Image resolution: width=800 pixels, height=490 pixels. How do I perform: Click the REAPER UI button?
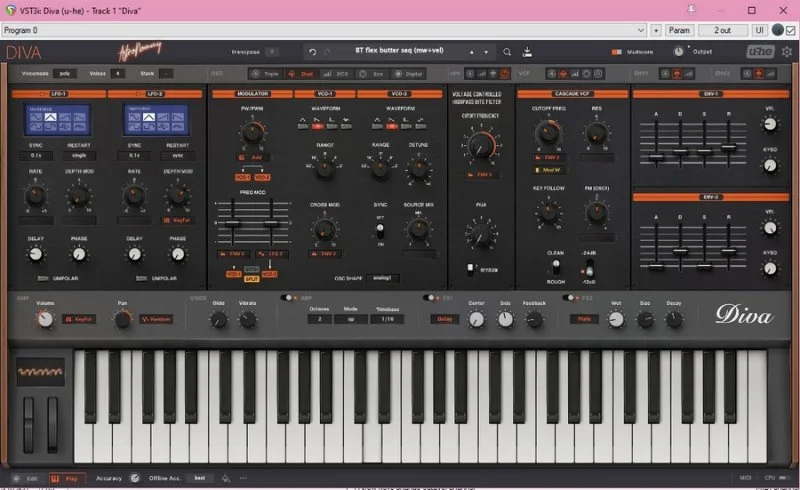click(x=760, y=30)
